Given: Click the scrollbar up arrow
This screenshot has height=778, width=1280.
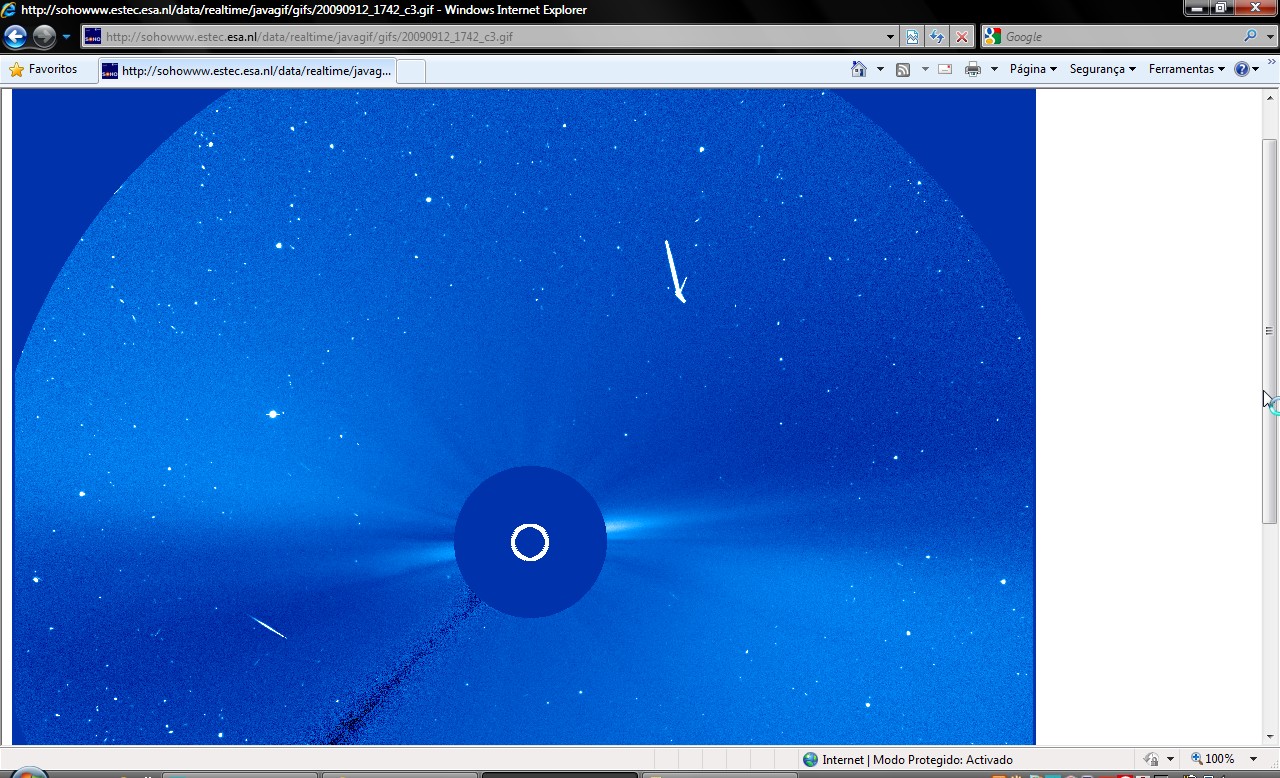Looking at the screenshot, I should 1270,97.
